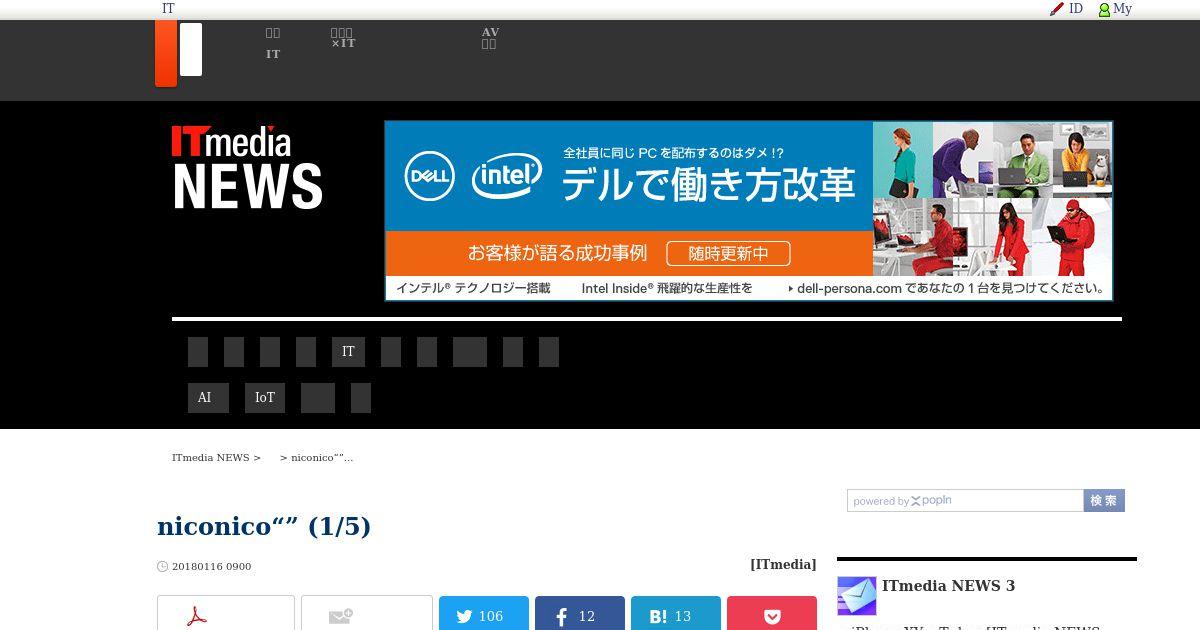Click the white ITmedia header tab
This screenshot has width=1200, height=630.
point(191,49)
